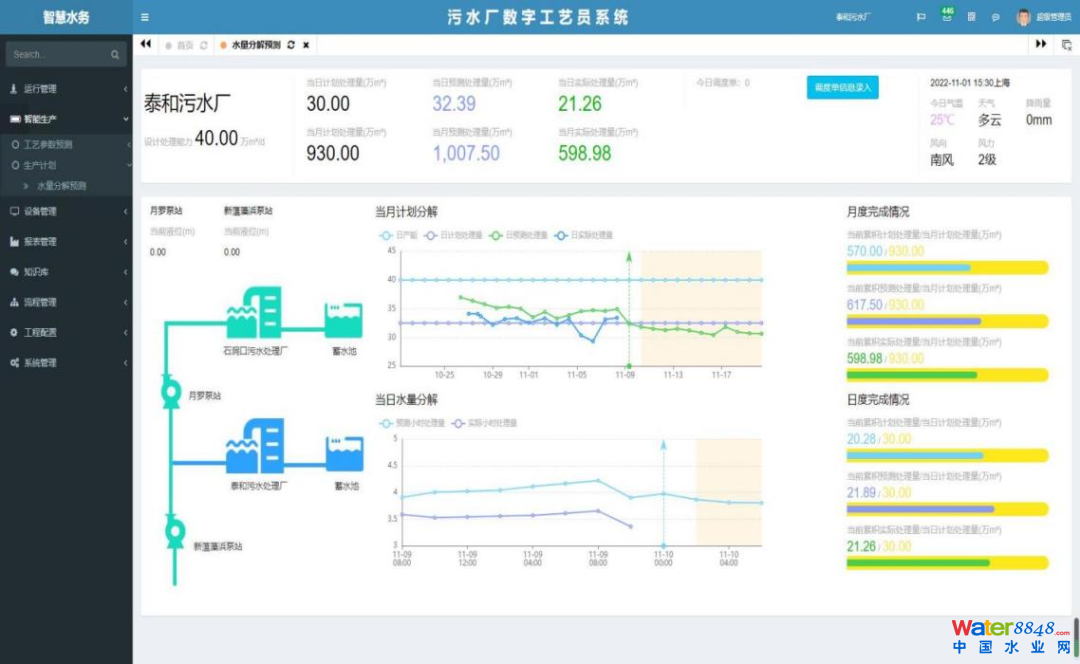Click the 月度 598.98/930.00 green progress bar

point(946,375)
